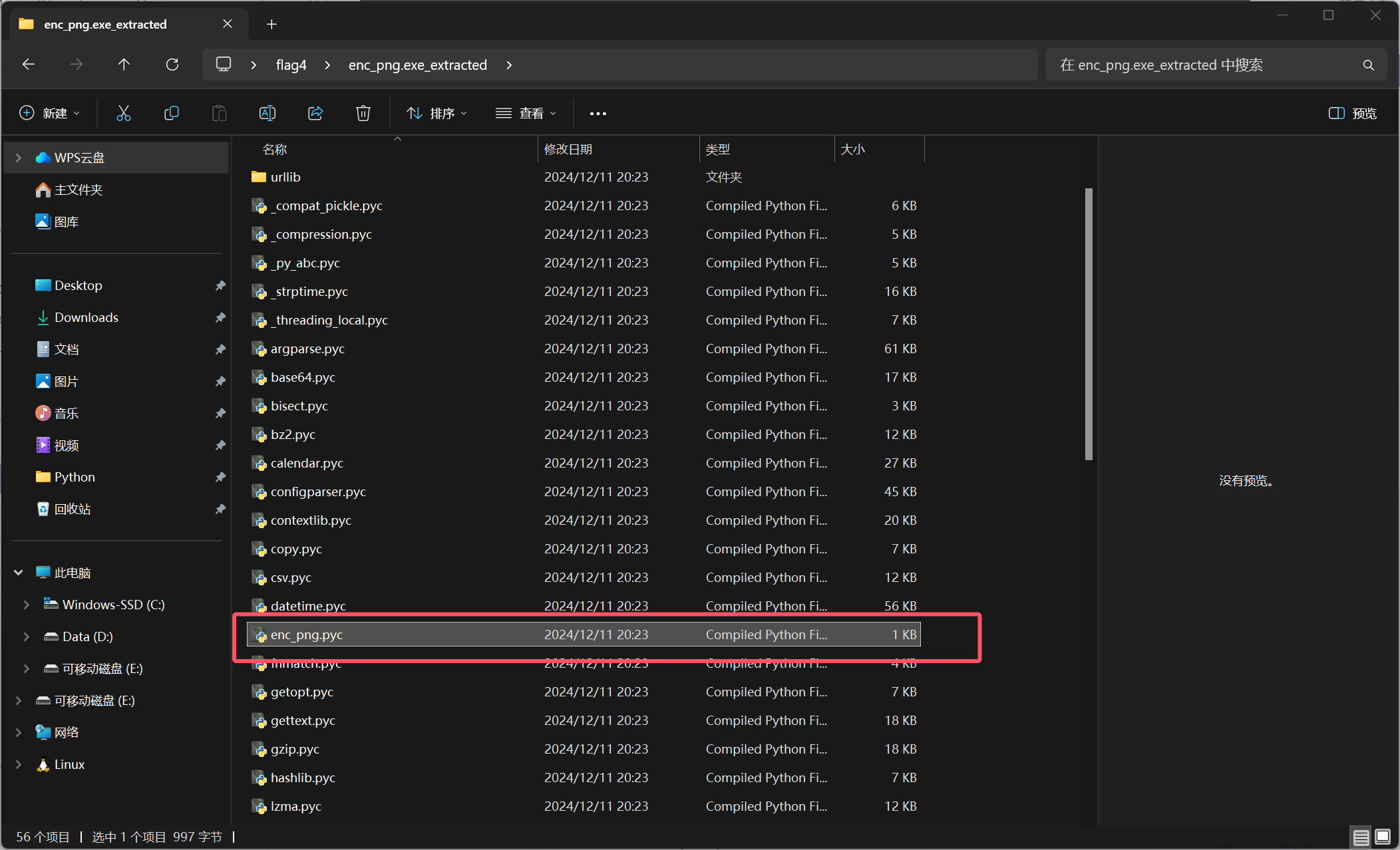Screen dimensions: 1400x850
Task: Switch to details list view icon
Action: (x=1361, y=837)
